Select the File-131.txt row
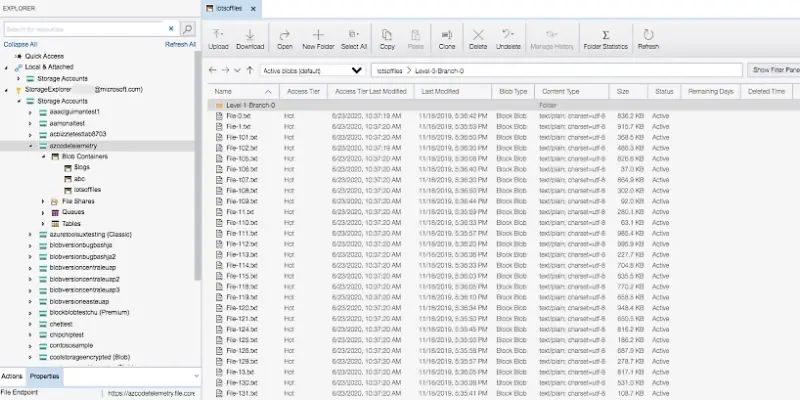The width and height of the screenshot is (800, 400). point(504,393)
